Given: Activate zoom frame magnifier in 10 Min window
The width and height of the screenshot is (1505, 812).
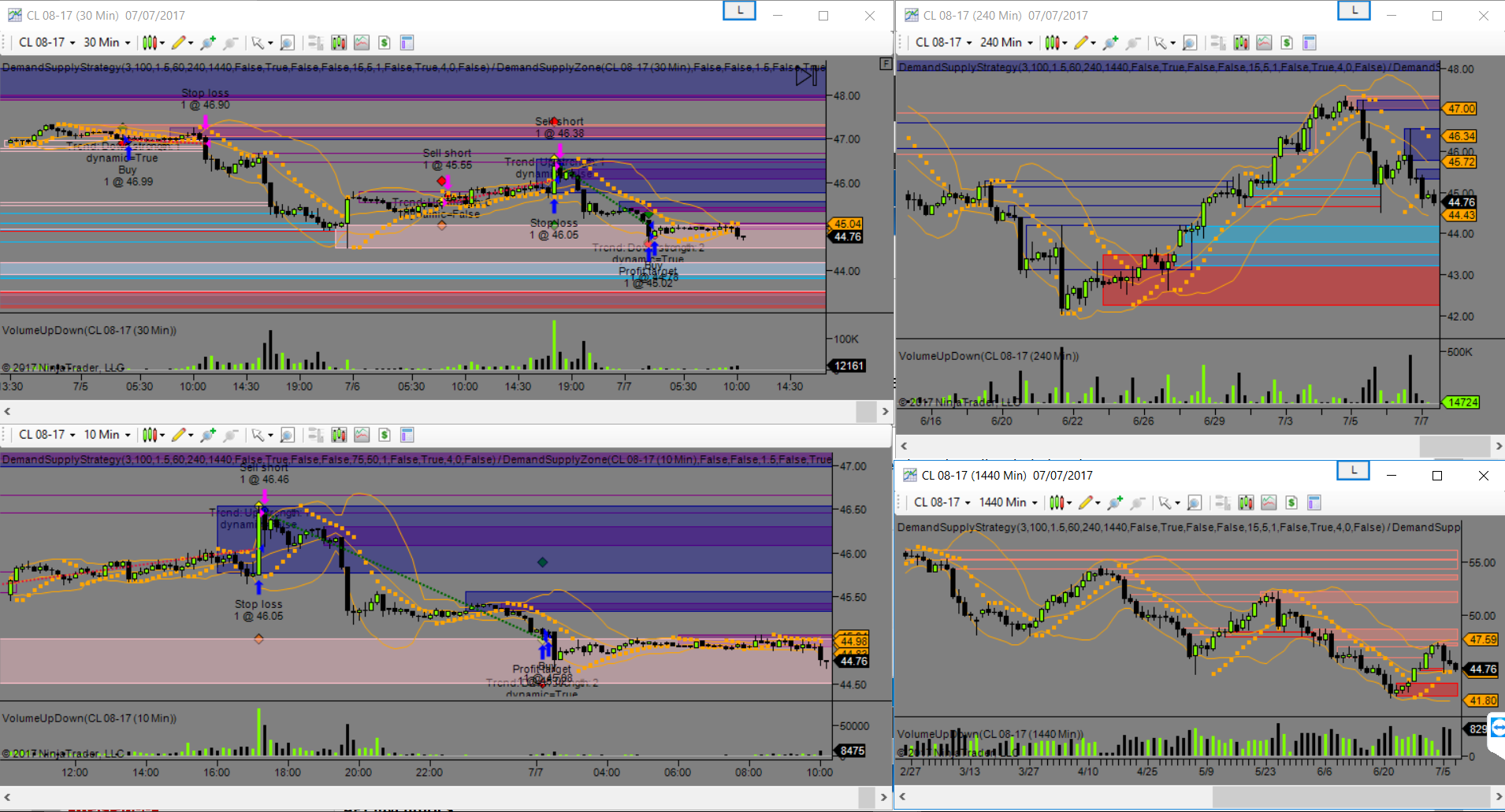Looking at the screenshot, I should (288, 435).
